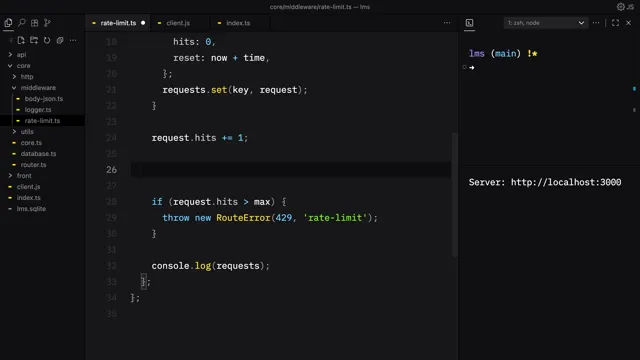This screenshot has height=360, width=640.
Task: Open body-json.ts in the explorer
Action: click(44, 99)
